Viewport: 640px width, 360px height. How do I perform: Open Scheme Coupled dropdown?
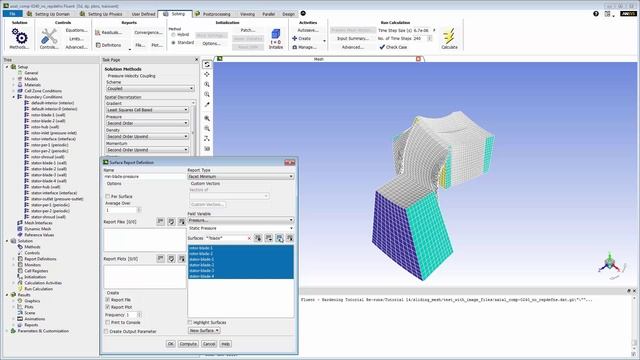tap(150, 89)
